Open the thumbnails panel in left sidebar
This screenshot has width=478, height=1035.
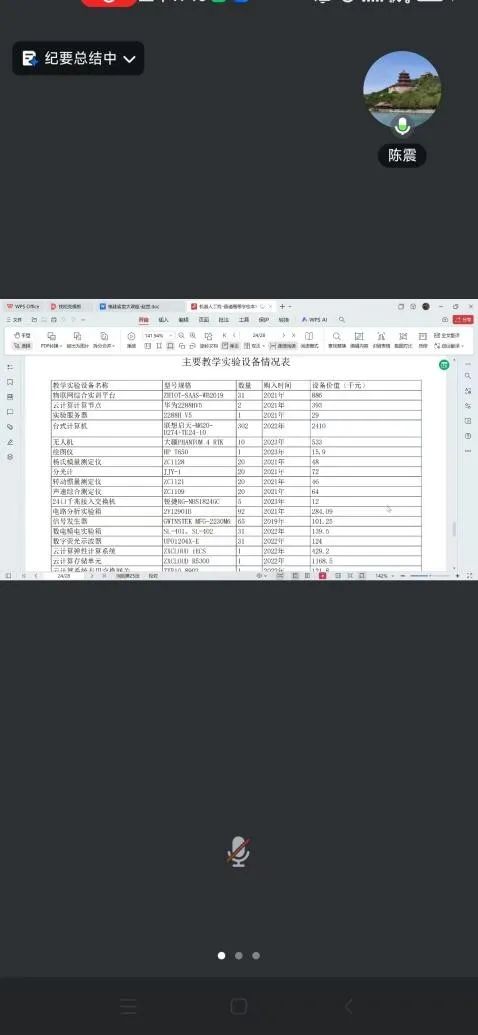click(x=10, y=397)
